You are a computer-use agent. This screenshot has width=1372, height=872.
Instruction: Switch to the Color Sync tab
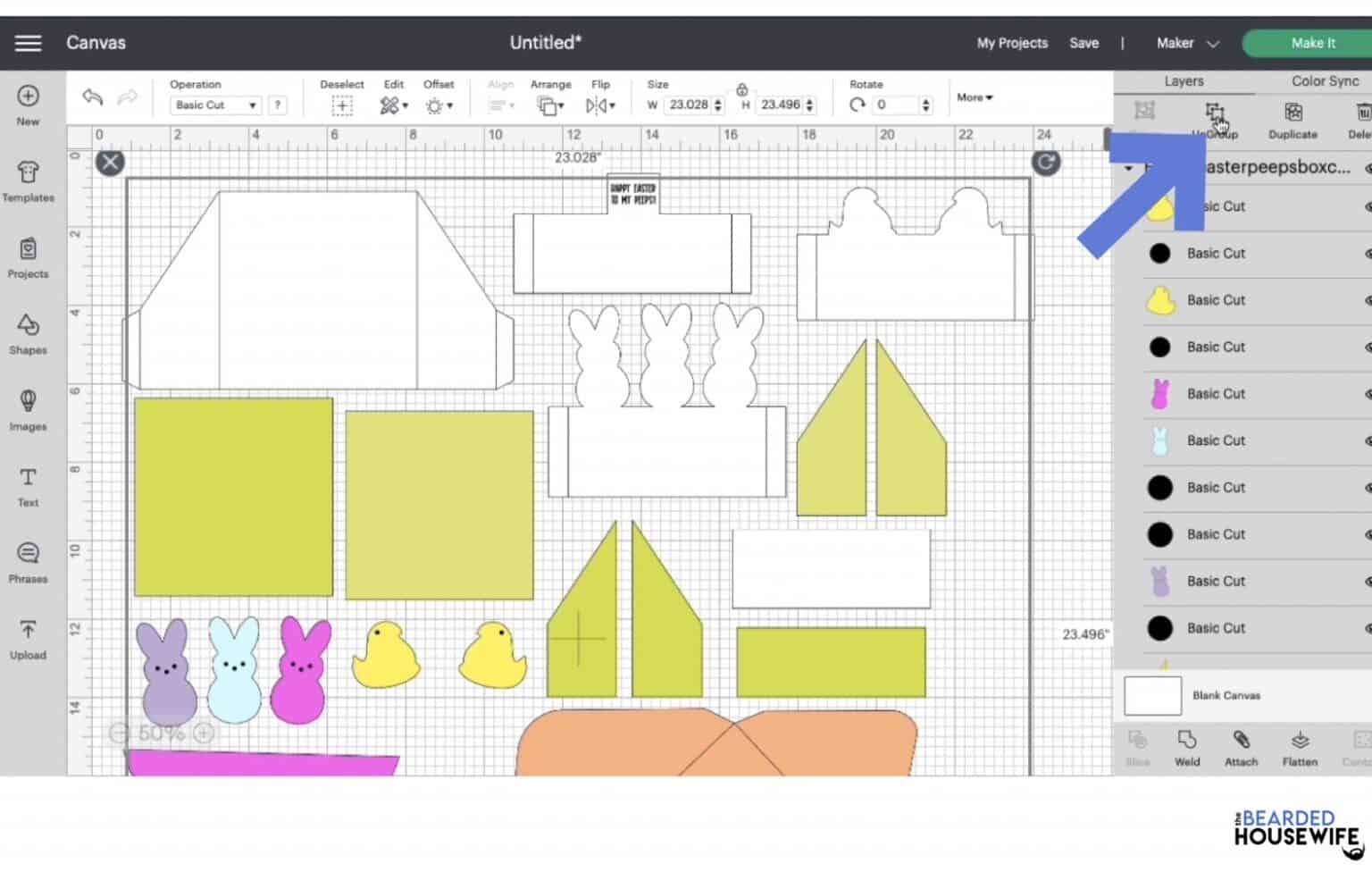[x=1324, y=81]
